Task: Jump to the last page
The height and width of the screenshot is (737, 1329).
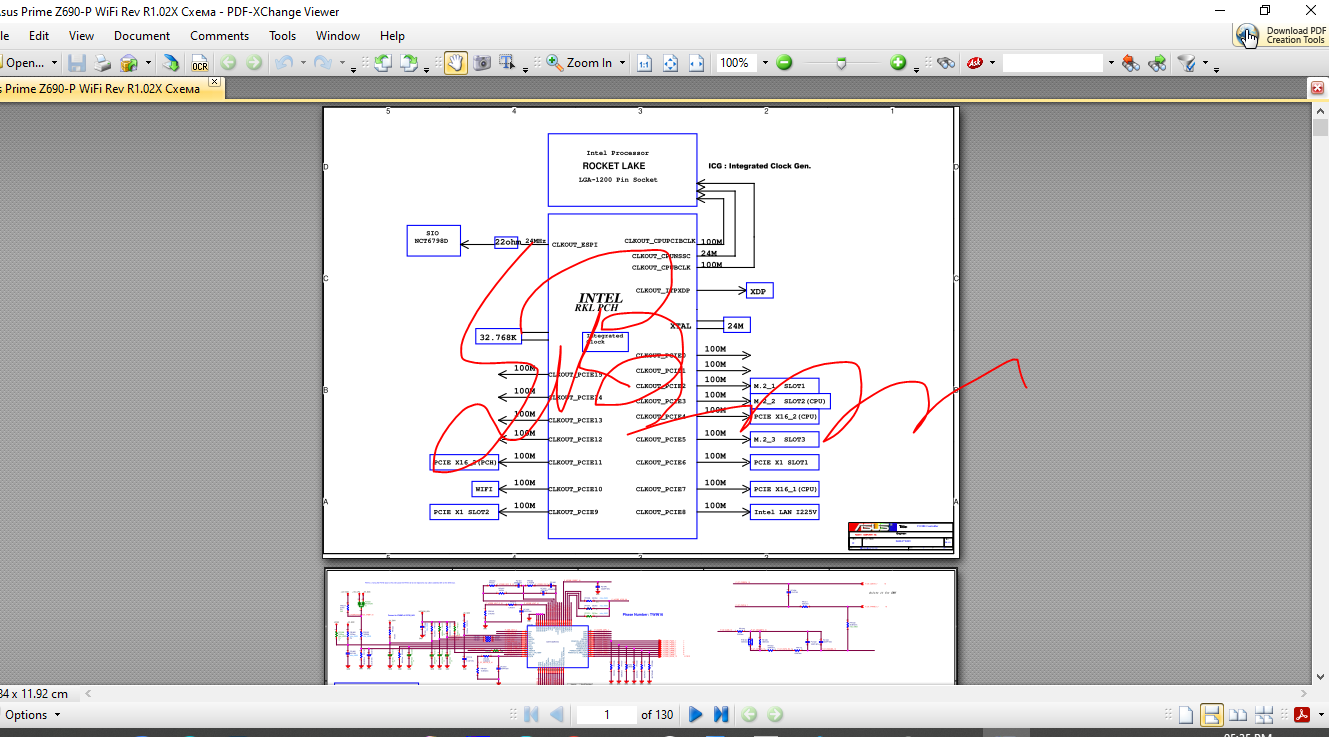Action: pos(721,714)
